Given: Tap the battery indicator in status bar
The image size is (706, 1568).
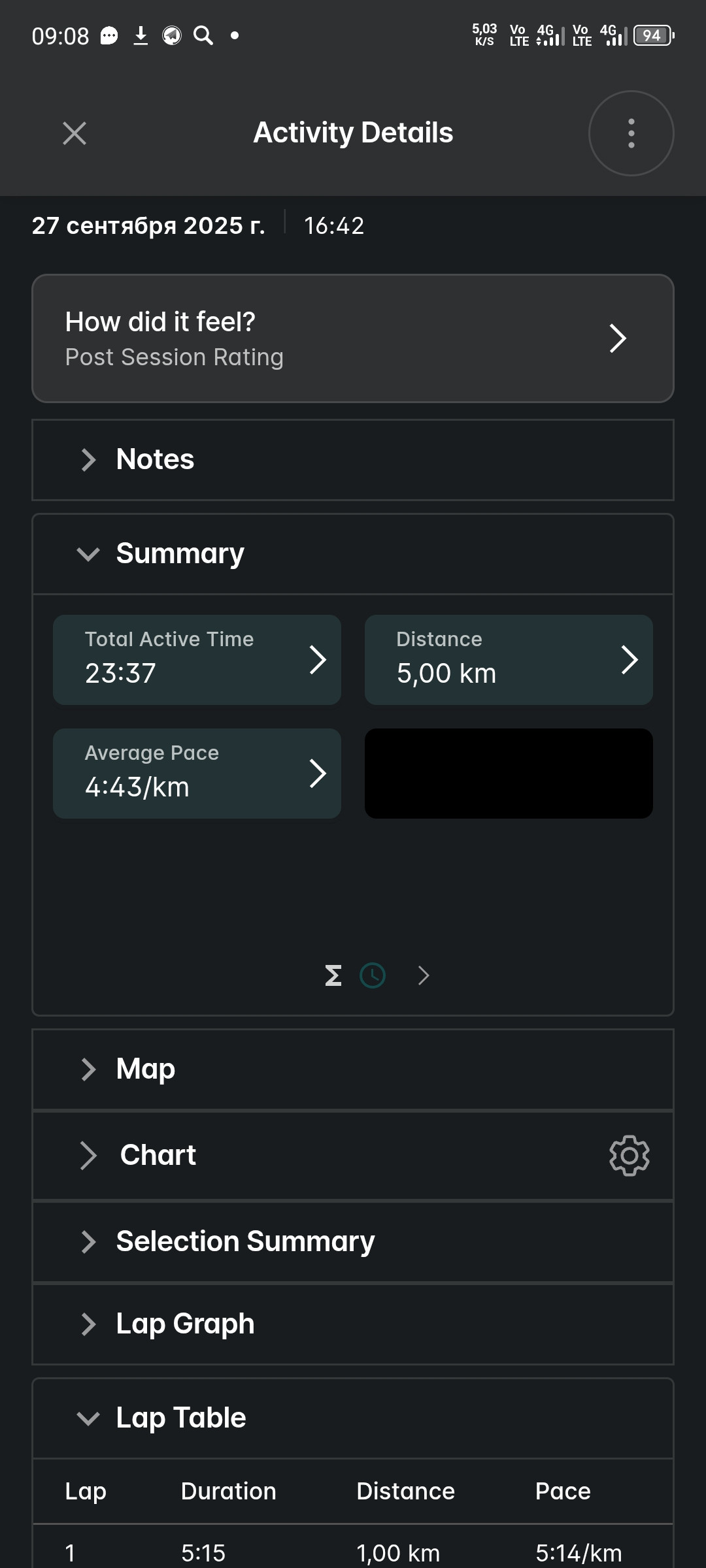Looking at the screenshot, I should (654, 35).
